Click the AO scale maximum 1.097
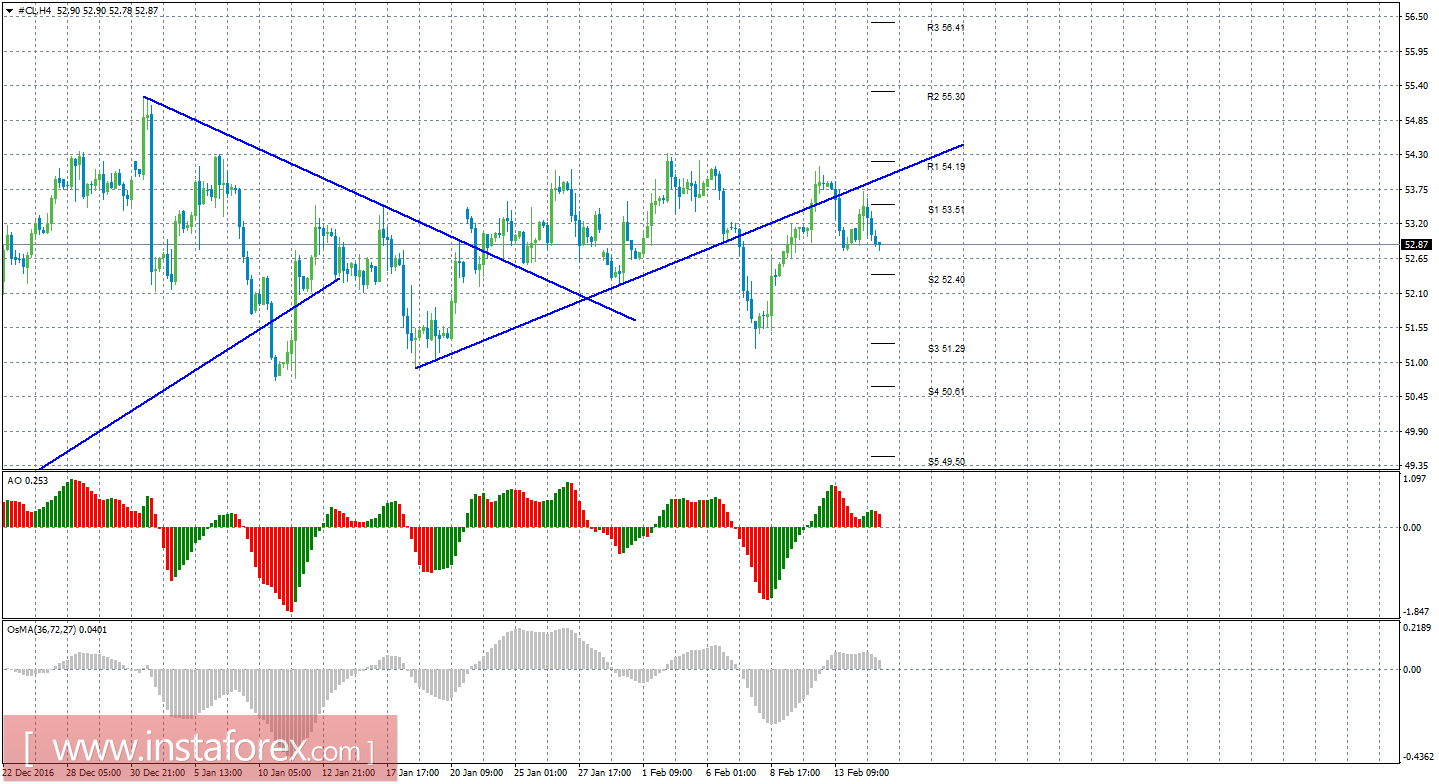 (x=1415, y=479)
